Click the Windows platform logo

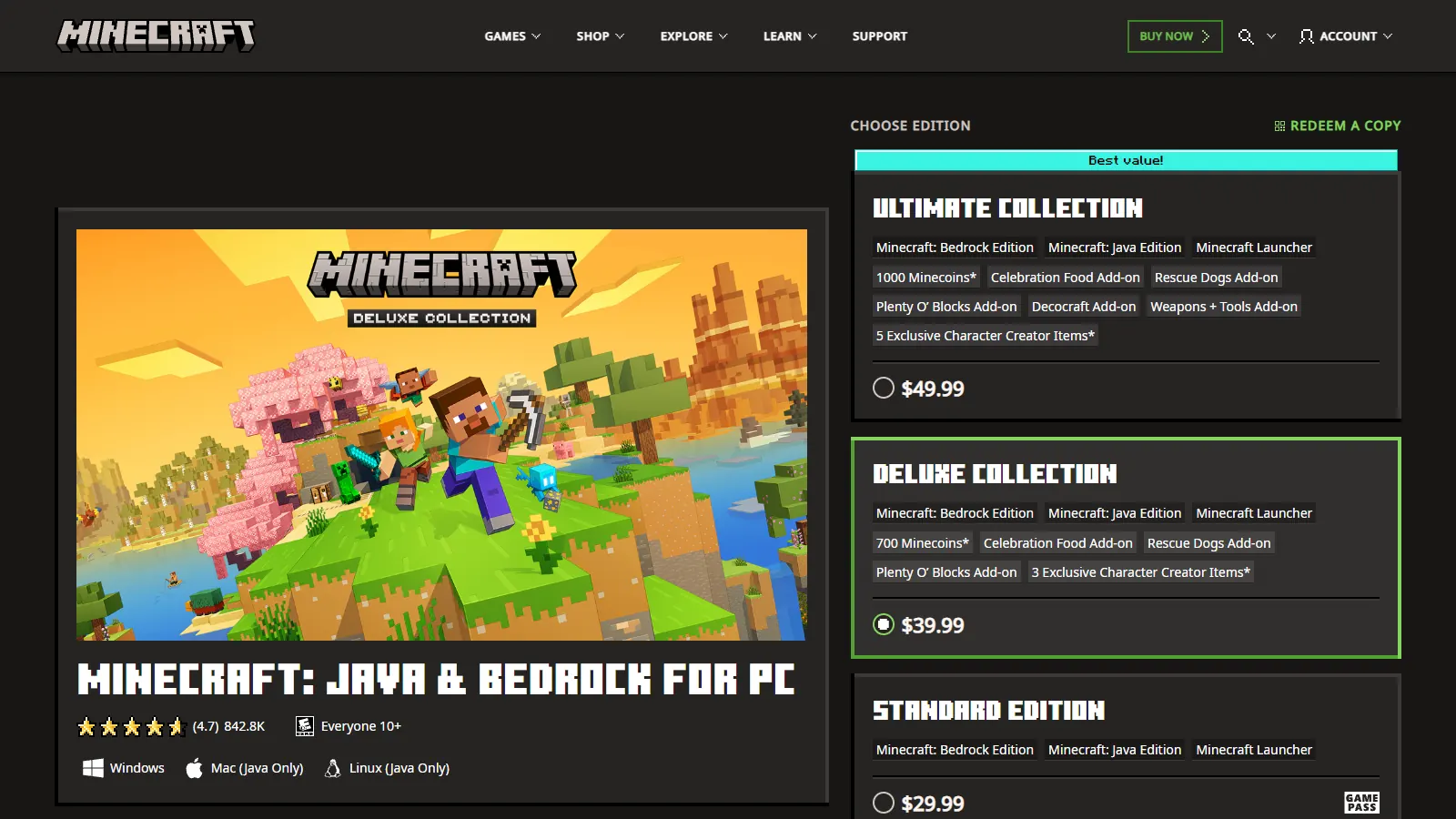coord(93,768)
